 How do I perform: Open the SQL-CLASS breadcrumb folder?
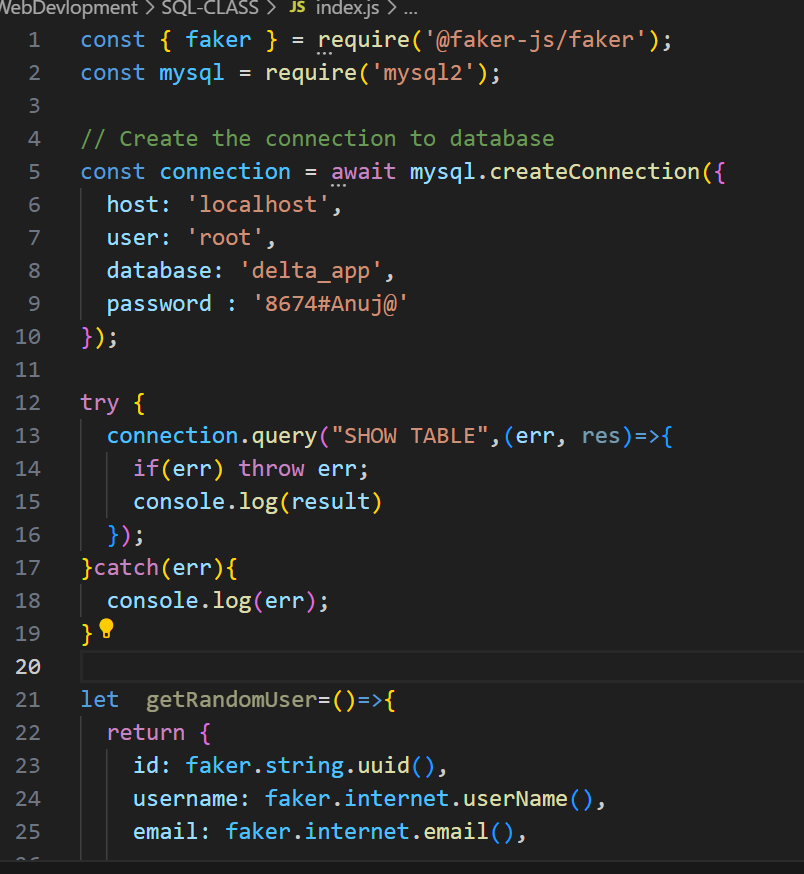pos(210,8)
